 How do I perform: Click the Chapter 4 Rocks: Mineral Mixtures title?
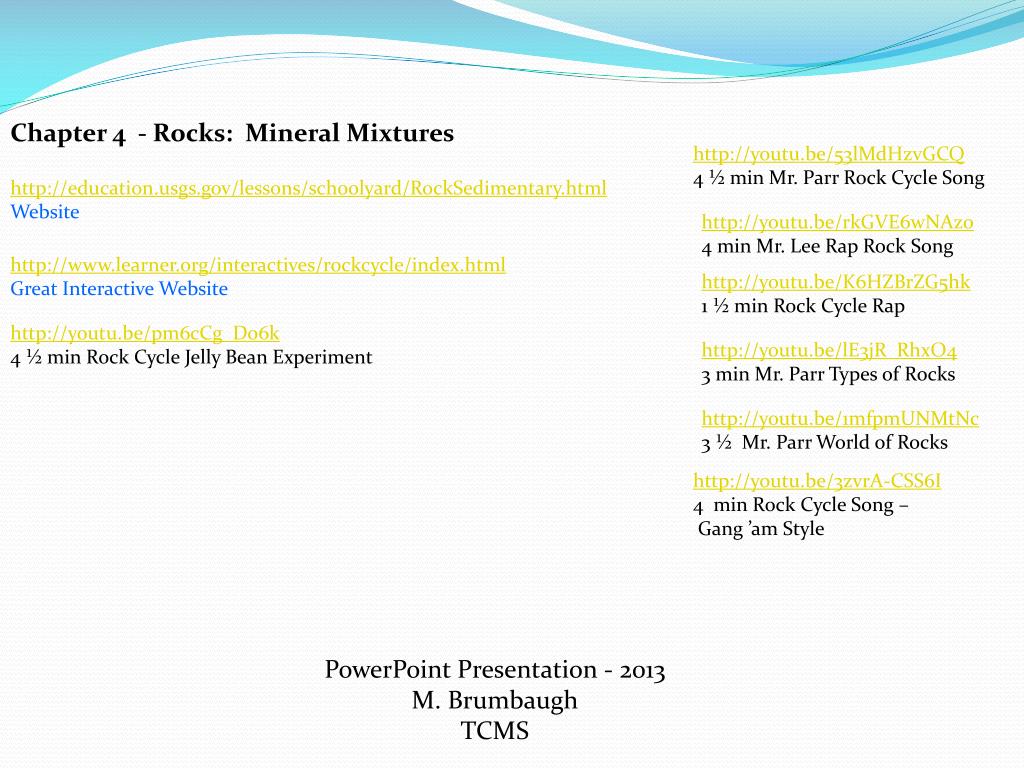(232, 133)
